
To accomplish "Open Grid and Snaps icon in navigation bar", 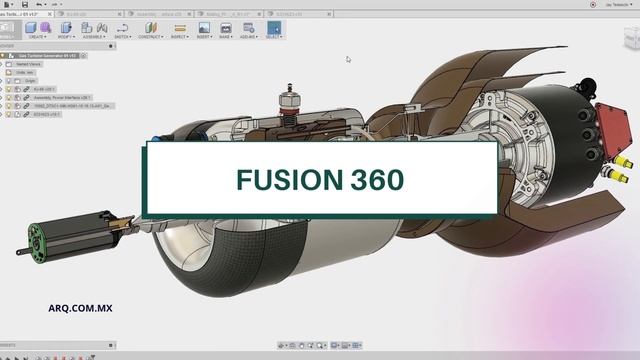I will [345, 346].
